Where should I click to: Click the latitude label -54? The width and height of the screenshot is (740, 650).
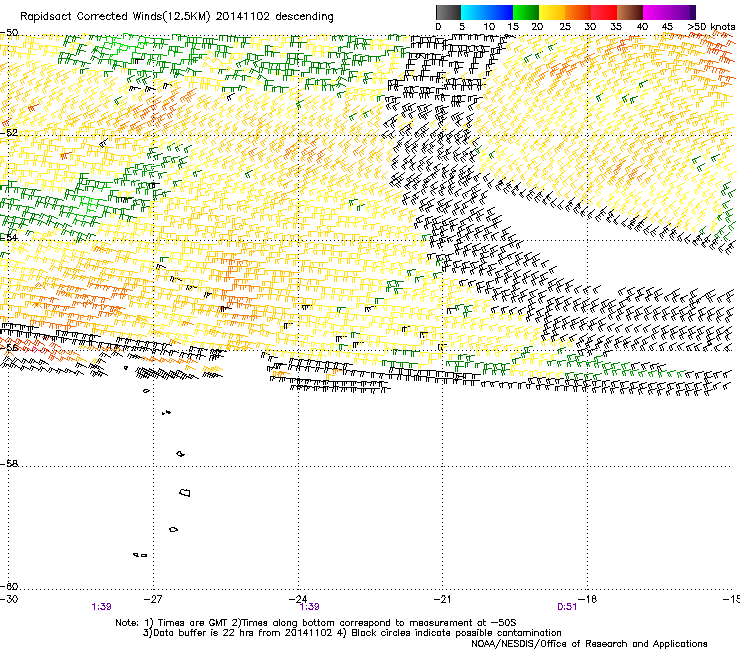[x=9, y=237]
